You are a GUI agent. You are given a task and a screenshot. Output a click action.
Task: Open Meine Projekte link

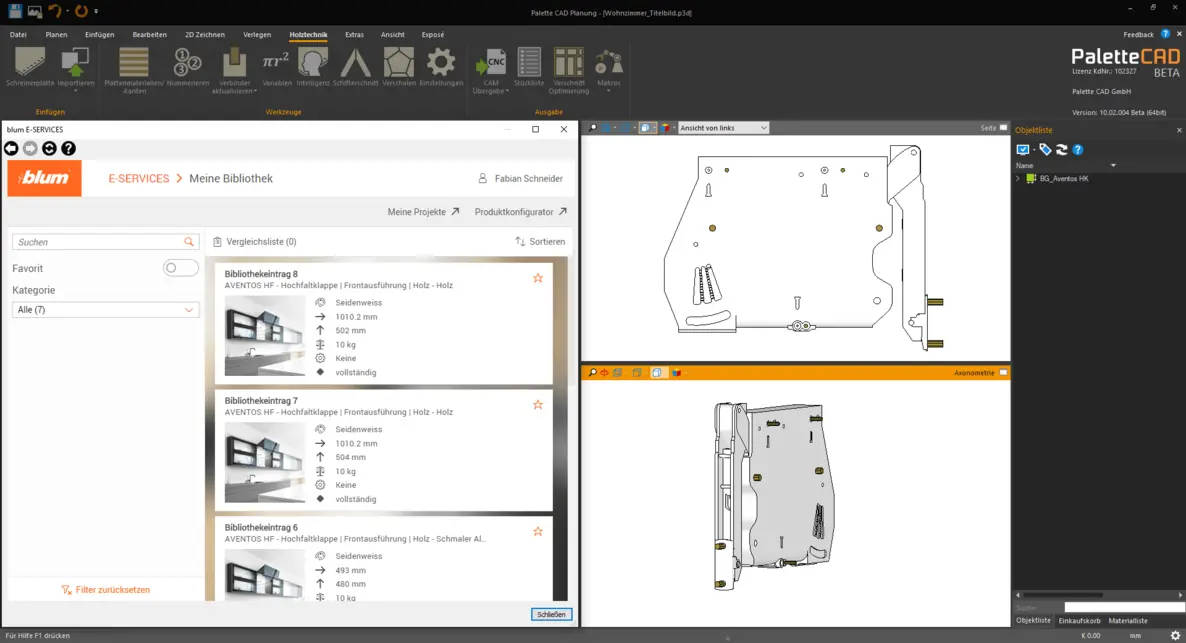click(424, 212)
